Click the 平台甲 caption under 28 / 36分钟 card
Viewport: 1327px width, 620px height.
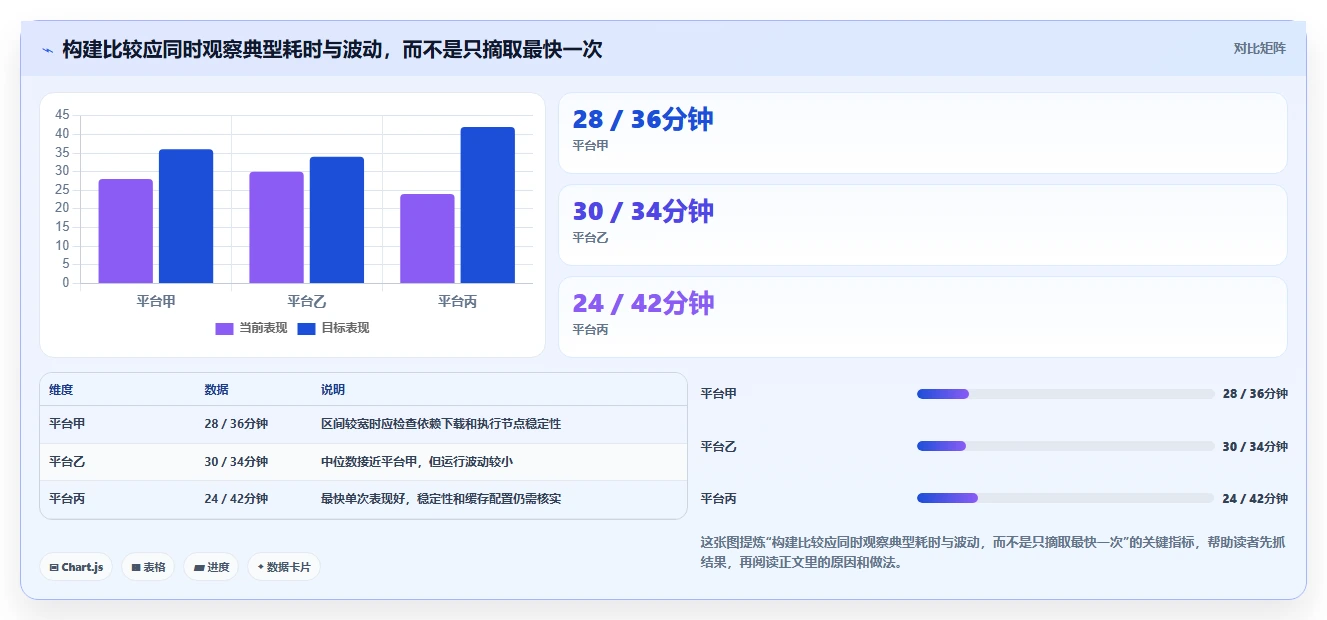pos(590,146)
